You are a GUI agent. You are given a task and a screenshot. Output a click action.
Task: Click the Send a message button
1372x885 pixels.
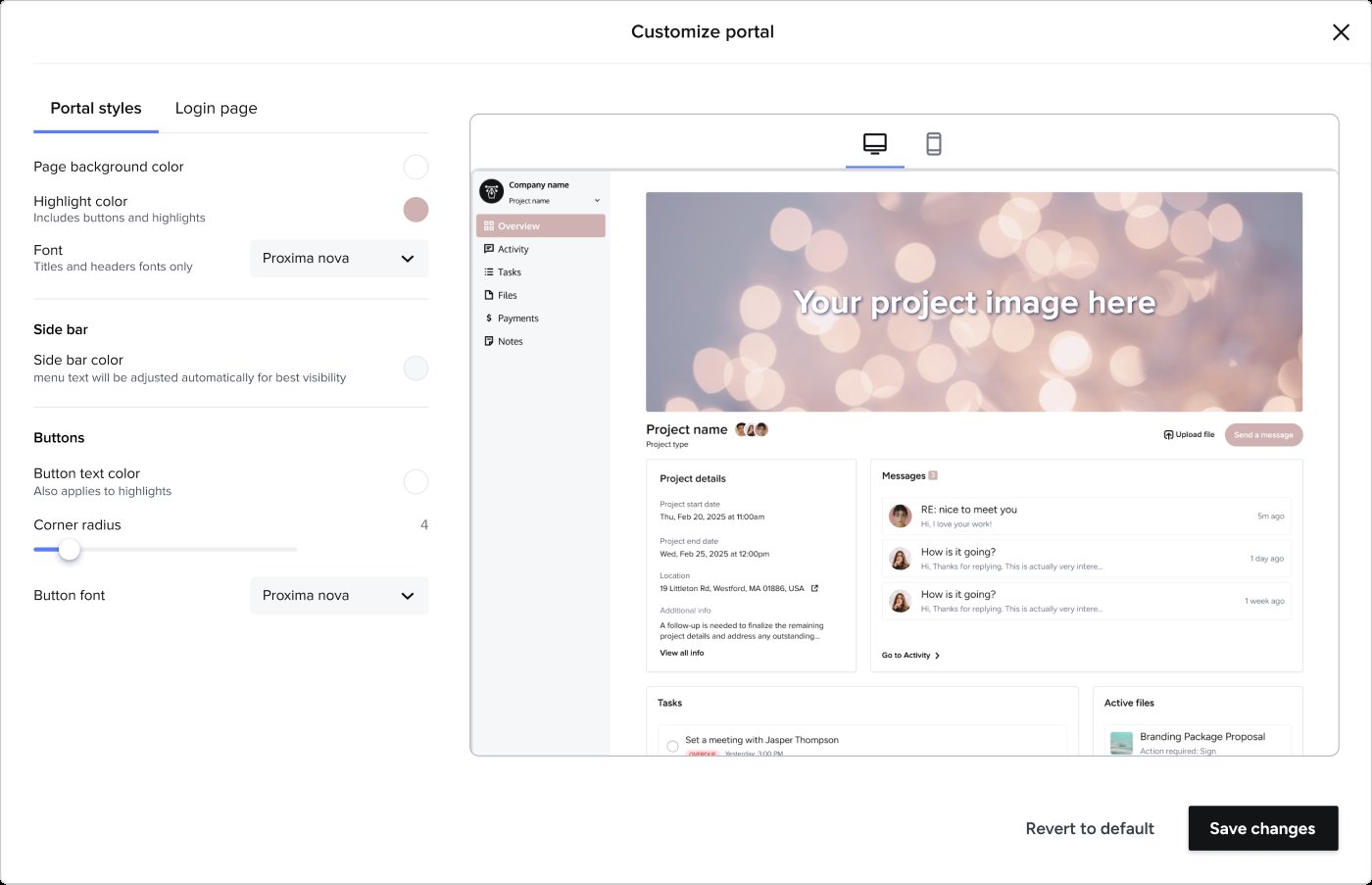click(1263, 434)
